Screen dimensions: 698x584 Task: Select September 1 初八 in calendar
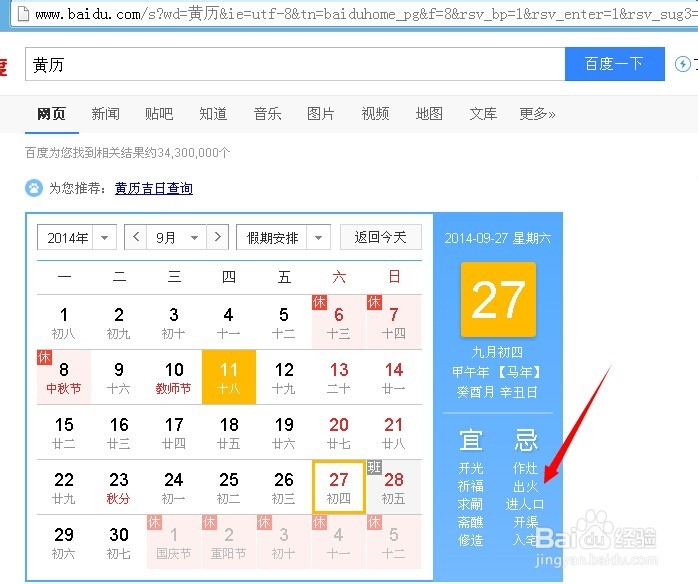[x=64, y=322]
